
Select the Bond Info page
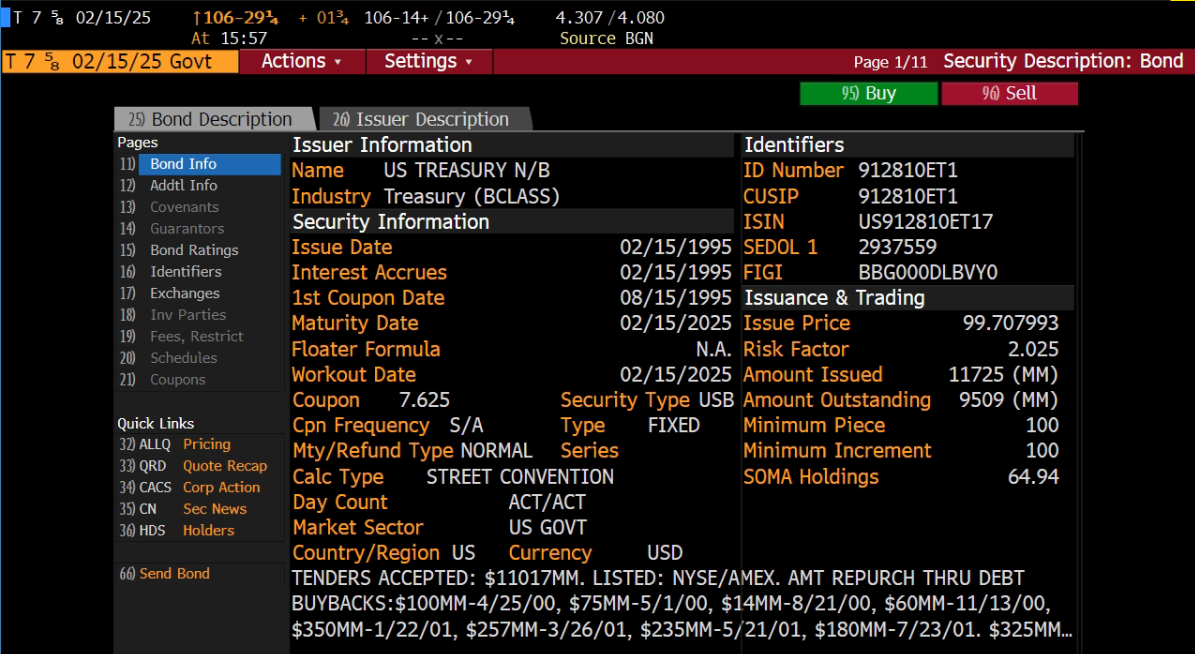[209, 164]
